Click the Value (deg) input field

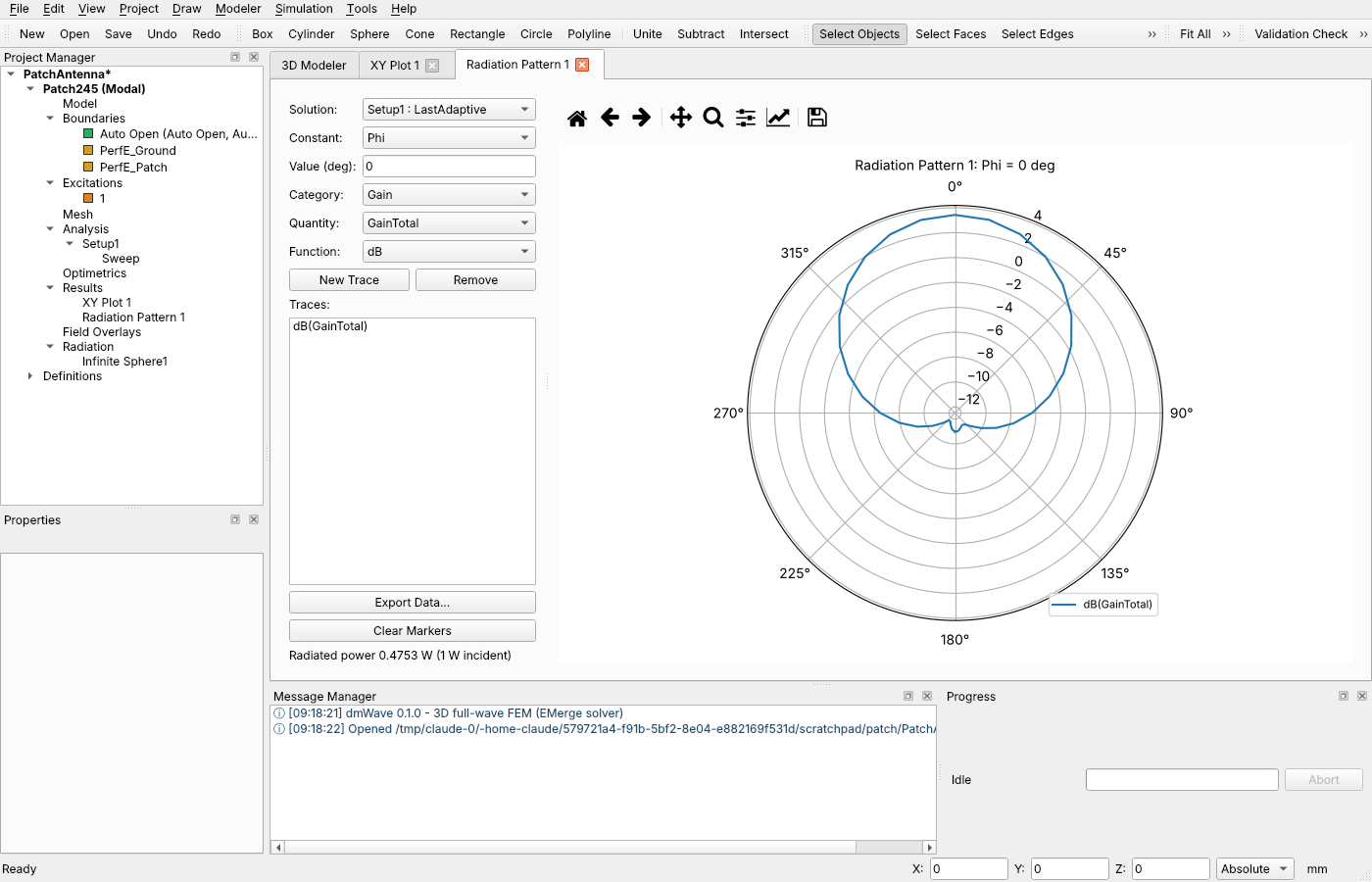tap(449, 167)
